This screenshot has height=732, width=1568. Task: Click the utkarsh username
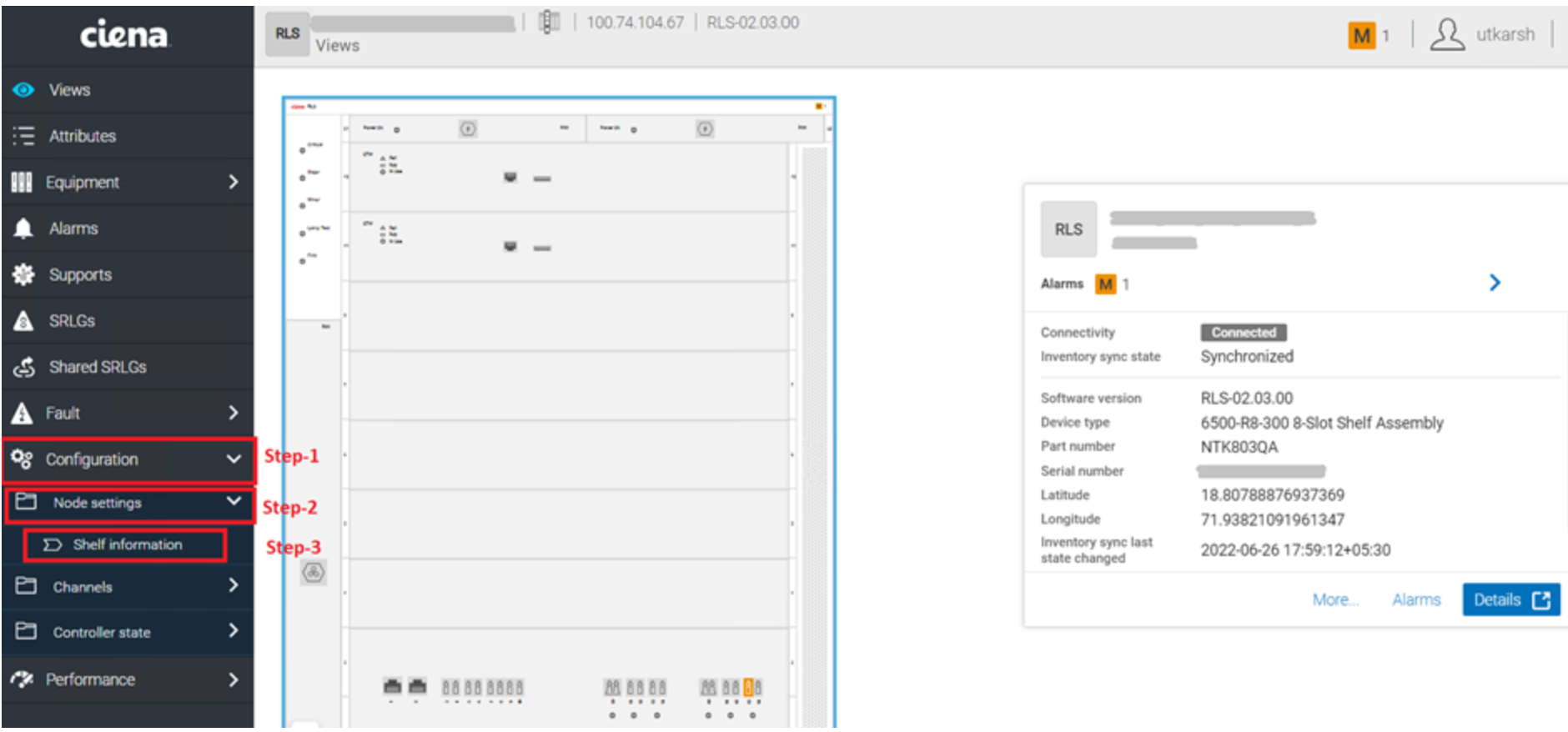click(x=1505, y=34)
